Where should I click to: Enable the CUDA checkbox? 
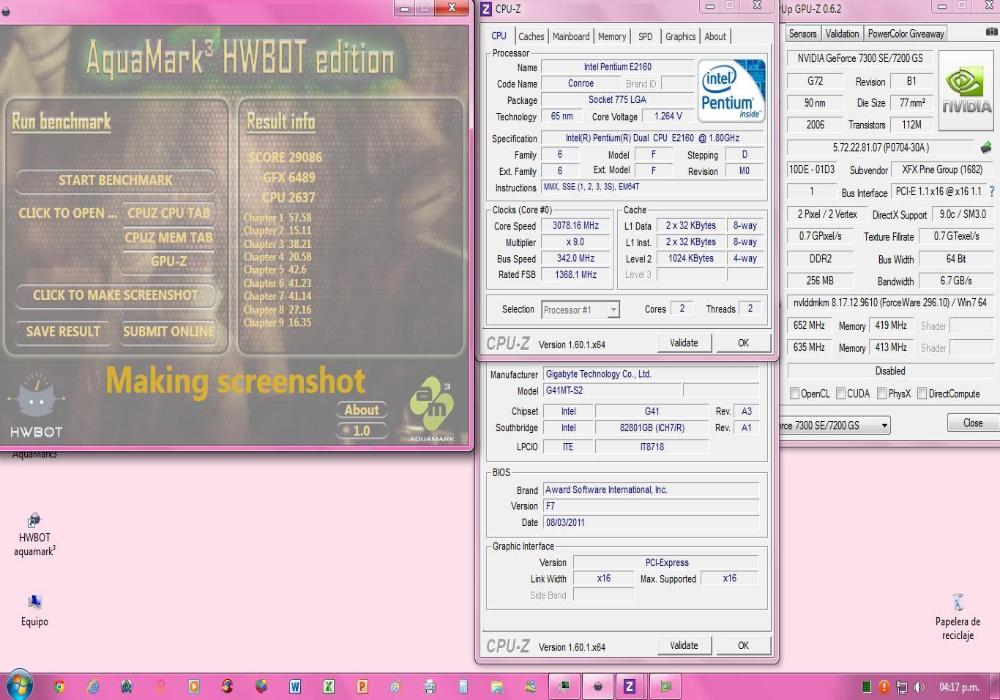841,393
